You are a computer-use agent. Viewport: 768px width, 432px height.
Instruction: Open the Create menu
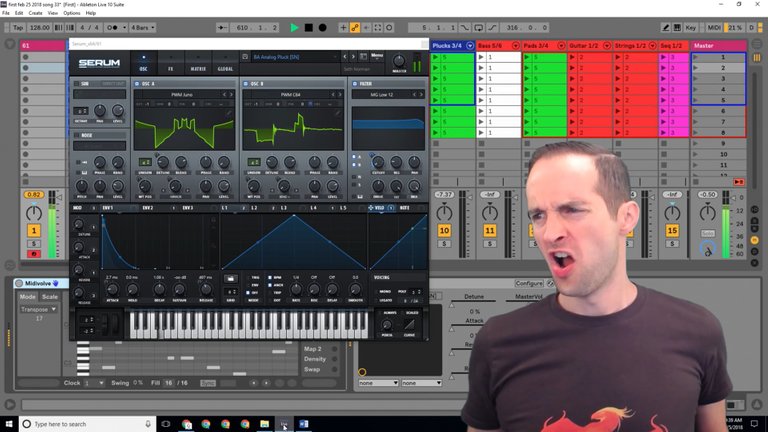tap(35, 13)
